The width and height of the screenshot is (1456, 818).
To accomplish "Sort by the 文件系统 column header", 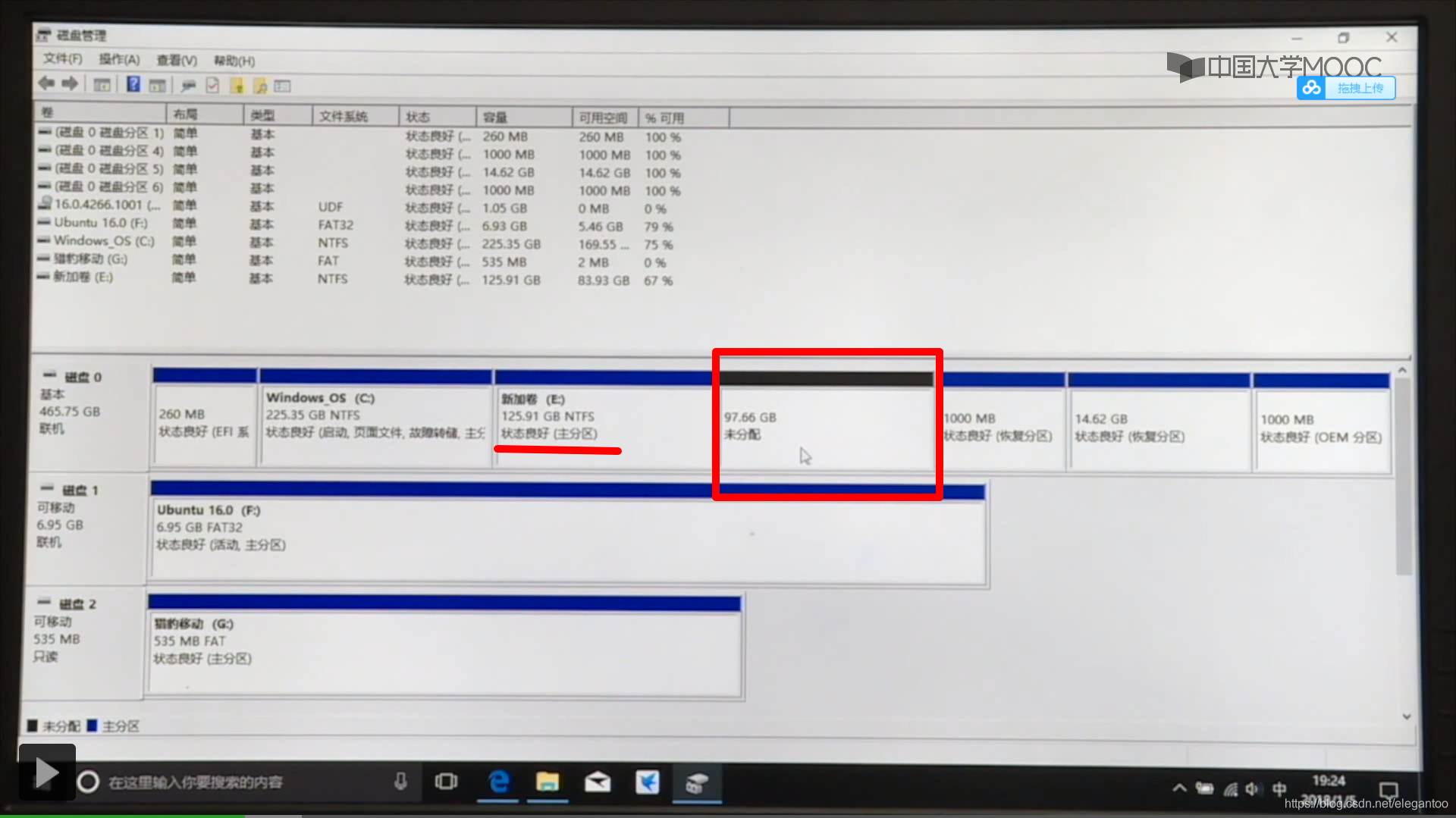I will point(356,116).
